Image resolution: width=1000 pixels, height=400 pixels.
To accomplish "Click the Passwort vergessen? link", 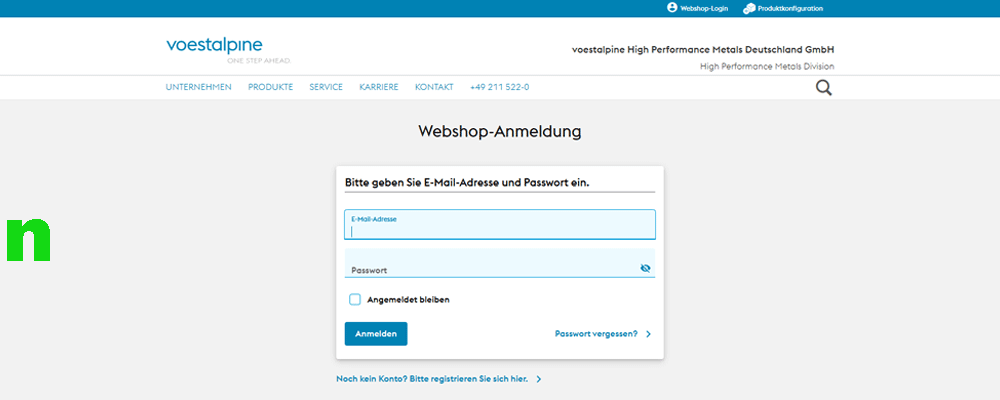I will pyautogui.click(x=596, y=334).
